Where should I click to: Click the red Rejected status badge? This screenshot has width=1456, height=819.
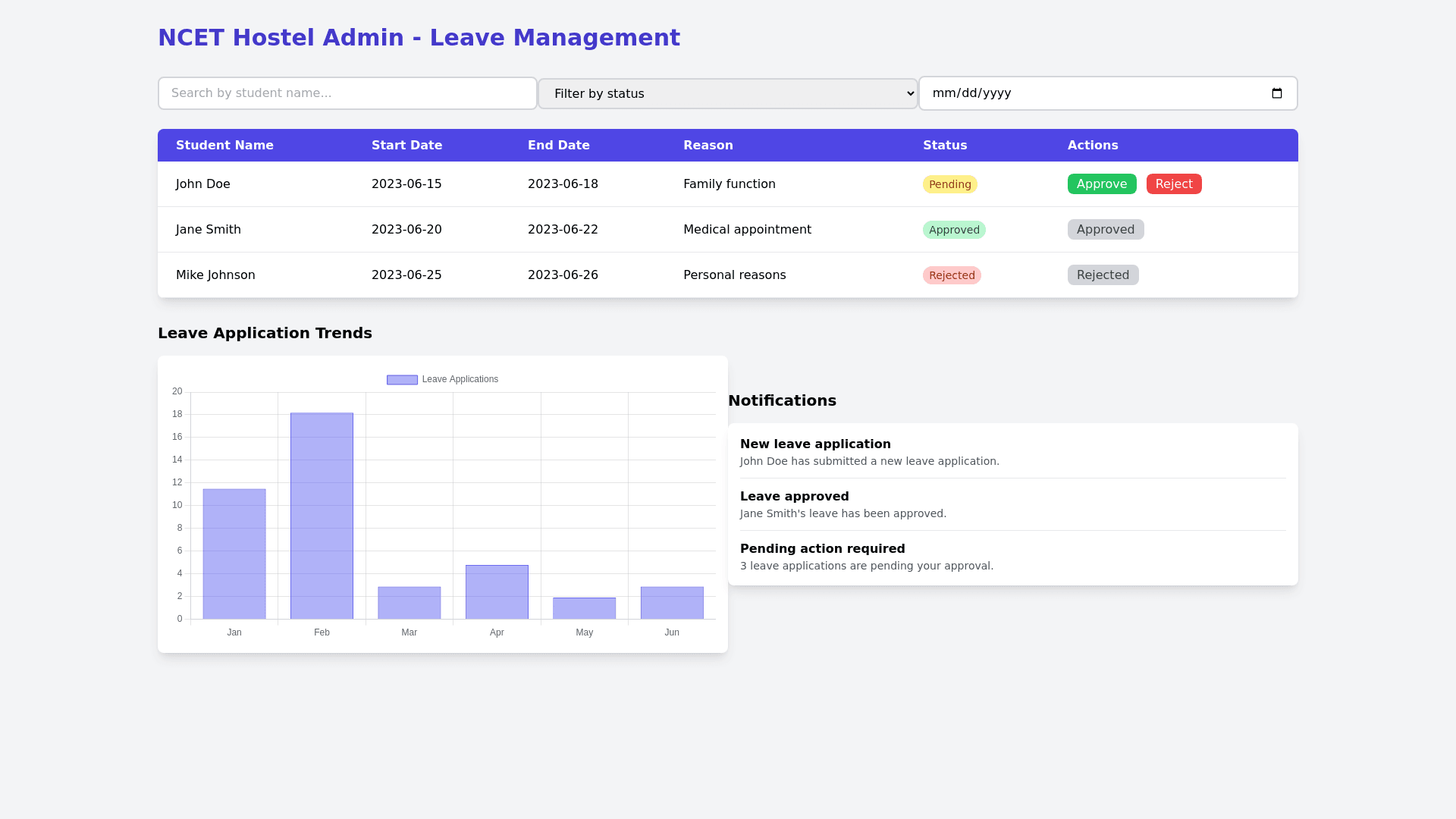coord(951,275)
